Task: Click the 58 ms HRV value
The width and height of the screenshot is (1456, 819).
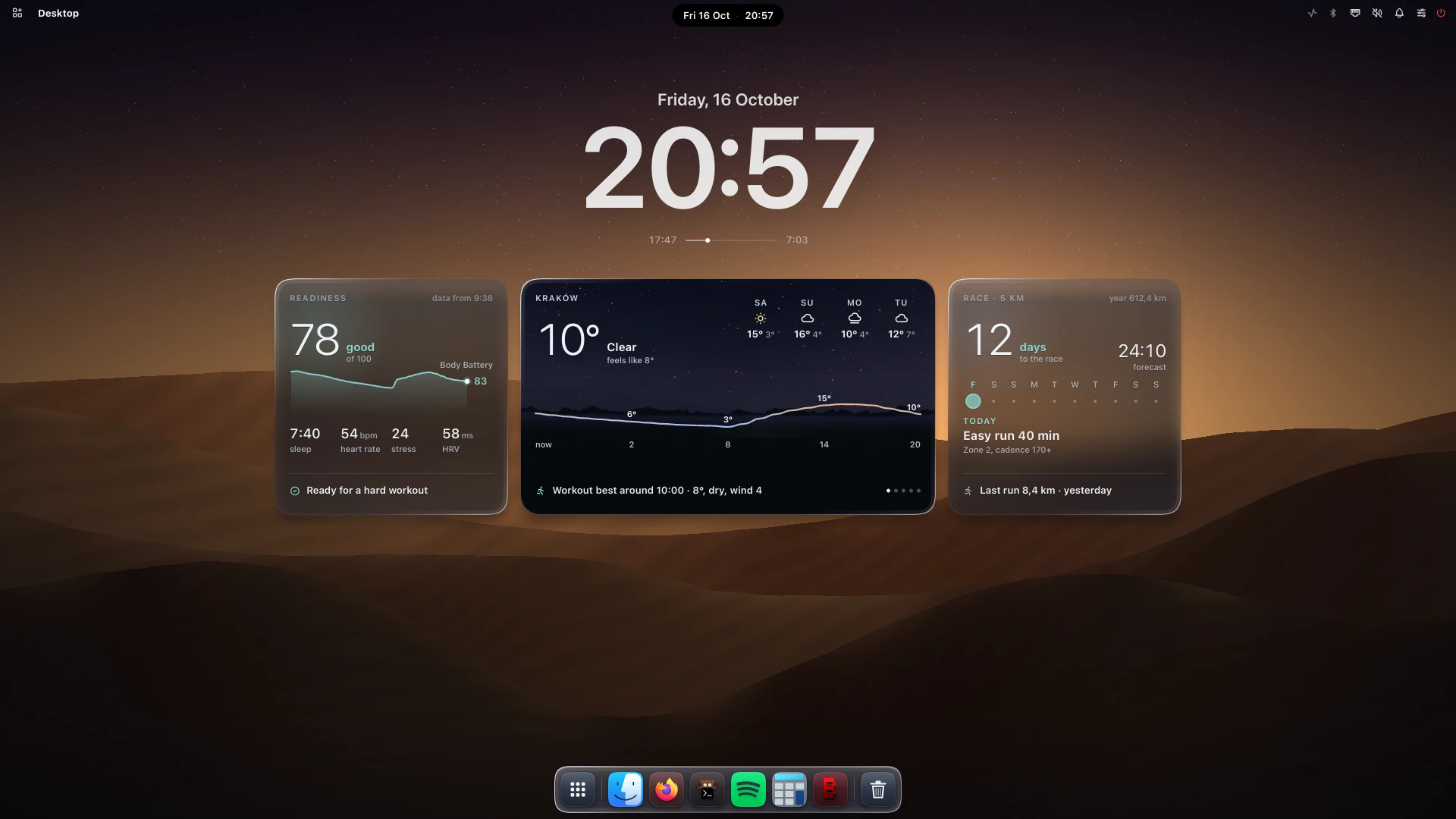Action: (457, 433)
